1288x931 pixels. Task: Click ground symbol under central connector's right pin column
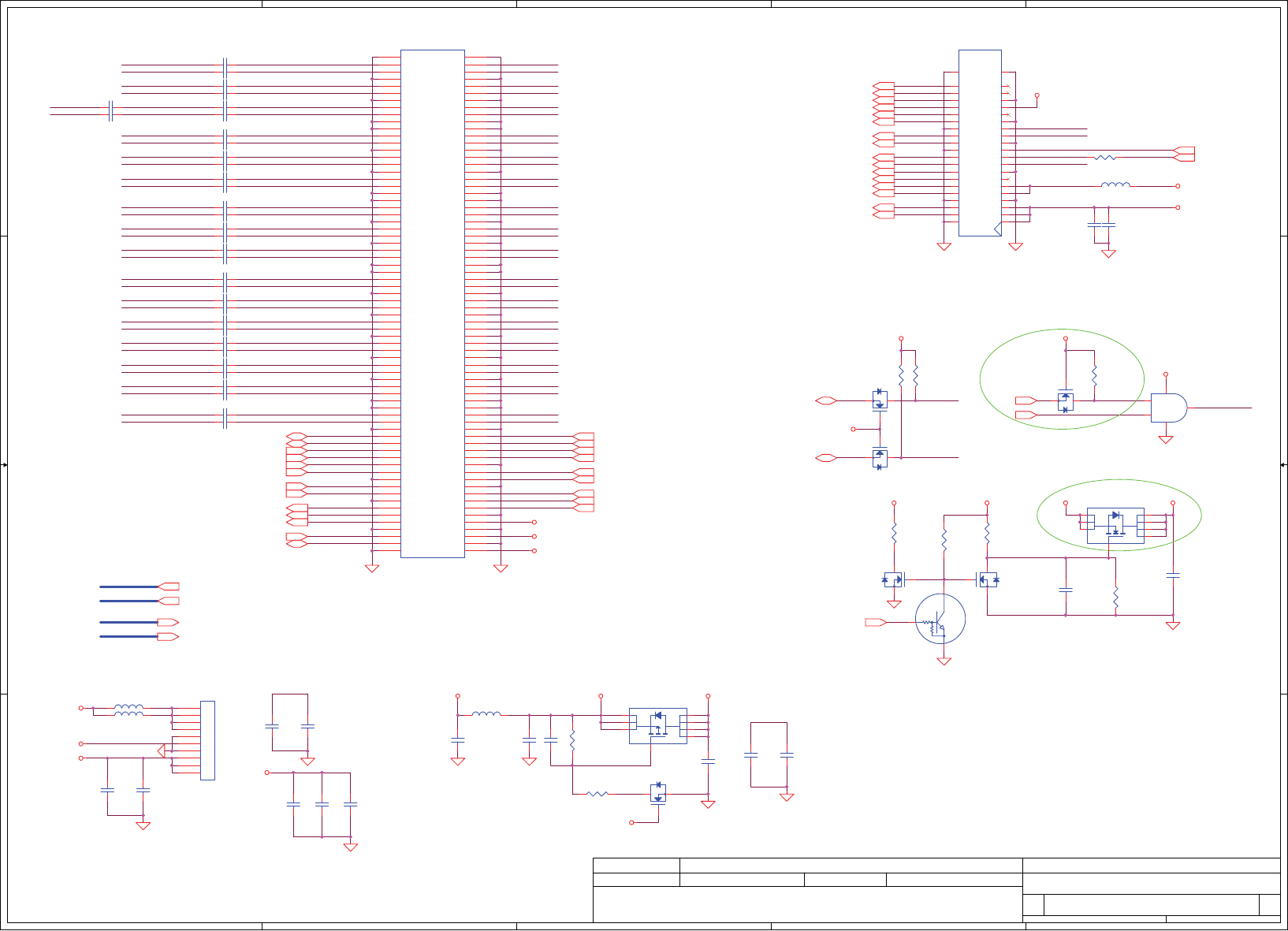pos(501,568)
